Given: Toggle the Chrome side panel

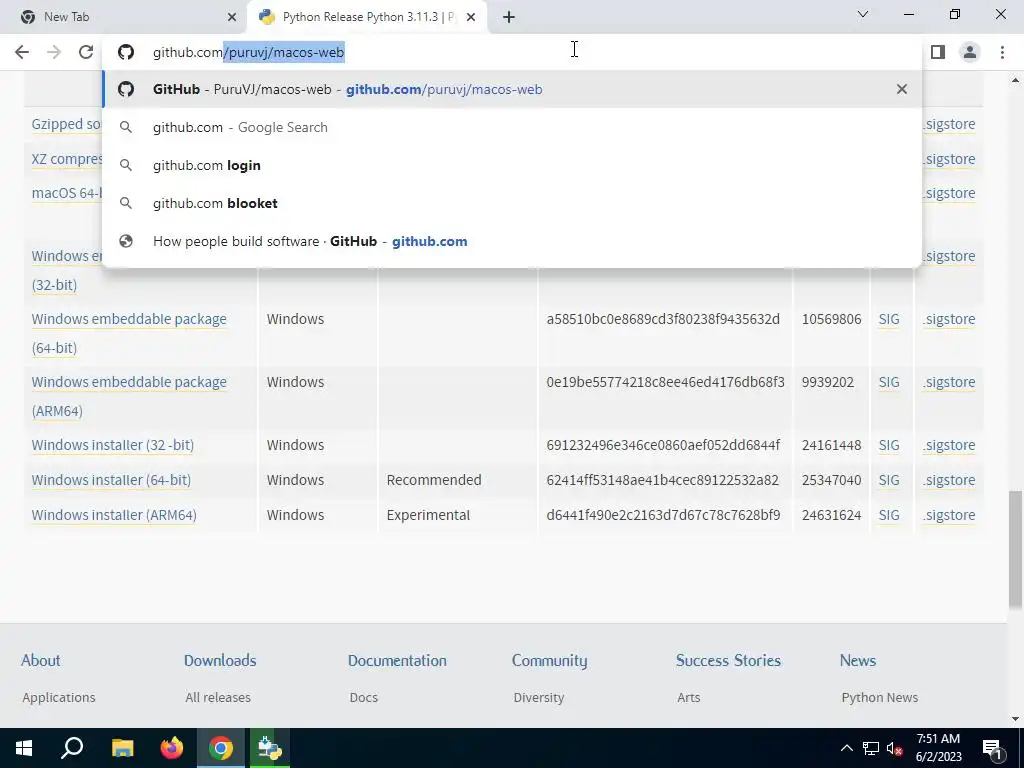Looking at the screenshot, I should click(x=938, y=52).
